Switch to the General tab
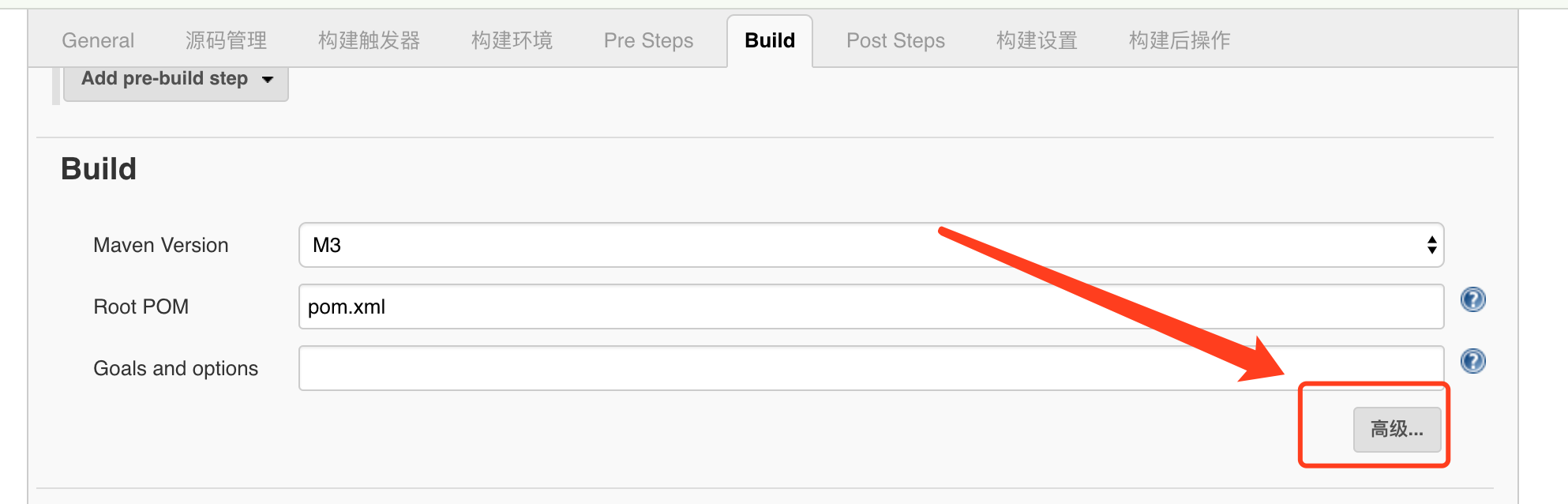Screen dimensions: 1568x504 click(x=97, y=40)
